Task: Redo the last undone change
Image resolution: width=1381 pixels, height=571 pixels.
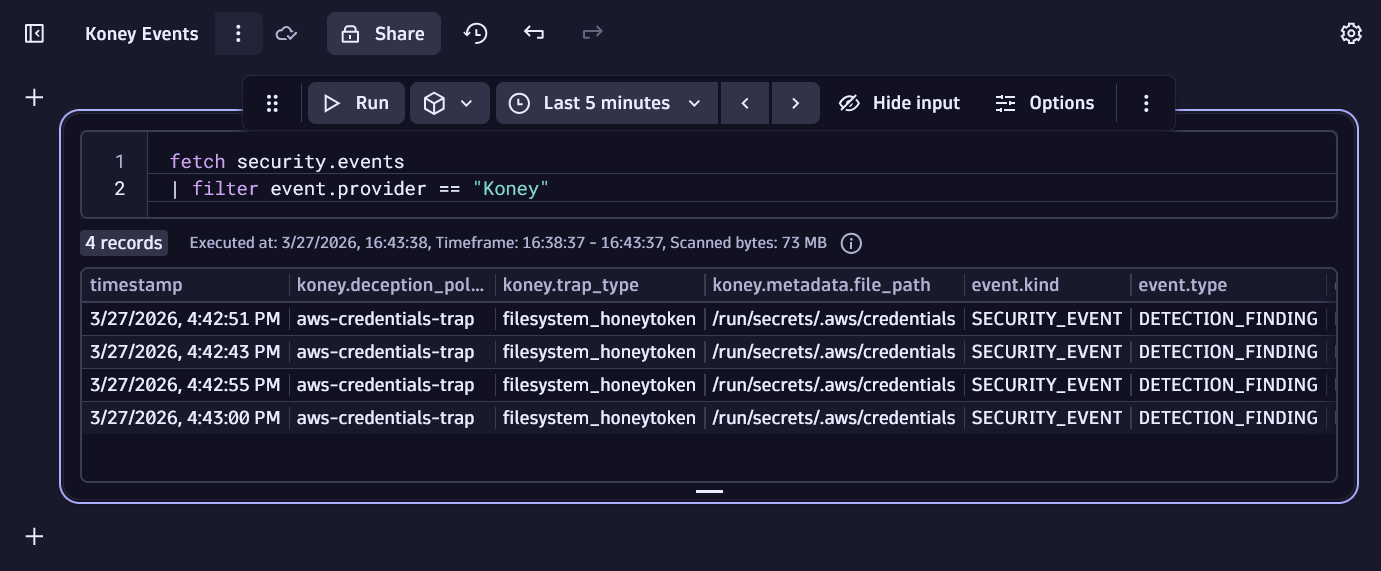Action: pyautogui.click(x=593, y=33)
